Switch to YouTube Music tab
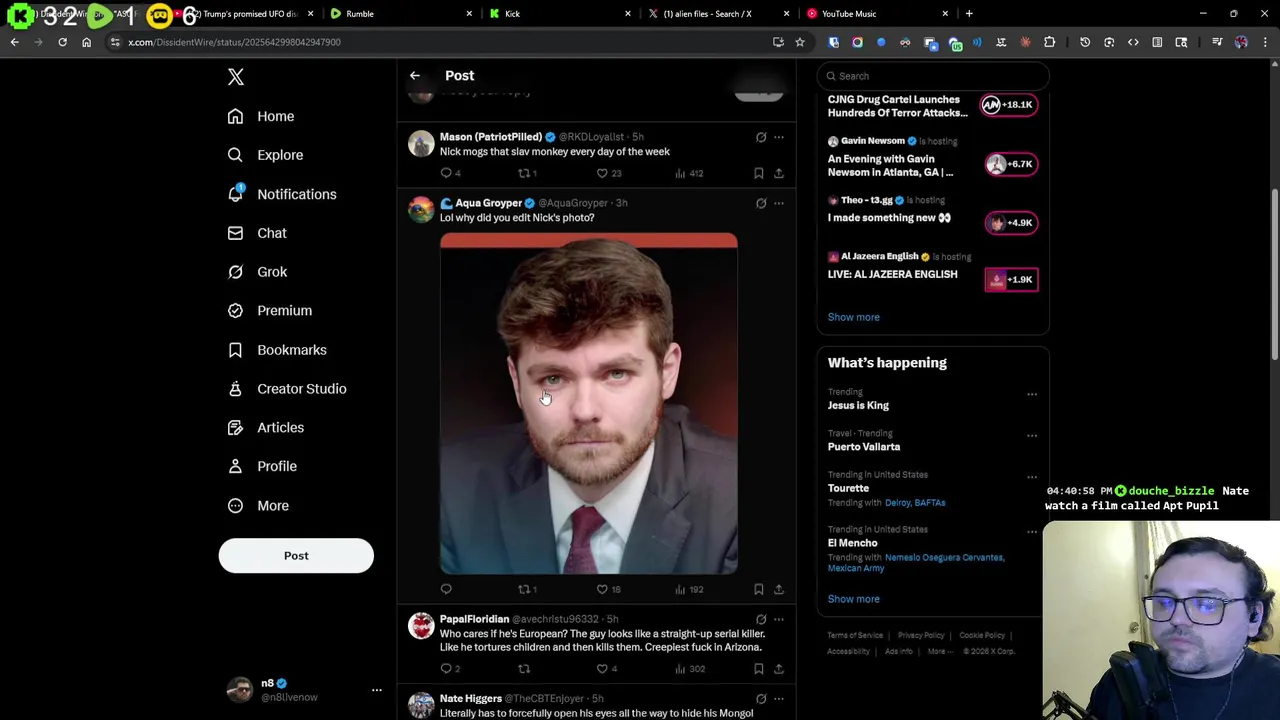1280x720 pixels. (877, 14)
